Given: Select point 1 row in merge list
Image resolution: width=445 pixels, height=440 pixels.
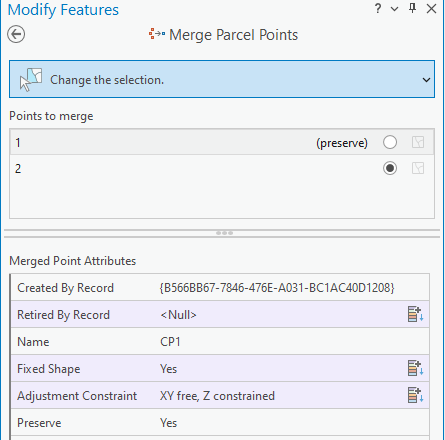Looking at the screenshot, I should pos(222,142).
